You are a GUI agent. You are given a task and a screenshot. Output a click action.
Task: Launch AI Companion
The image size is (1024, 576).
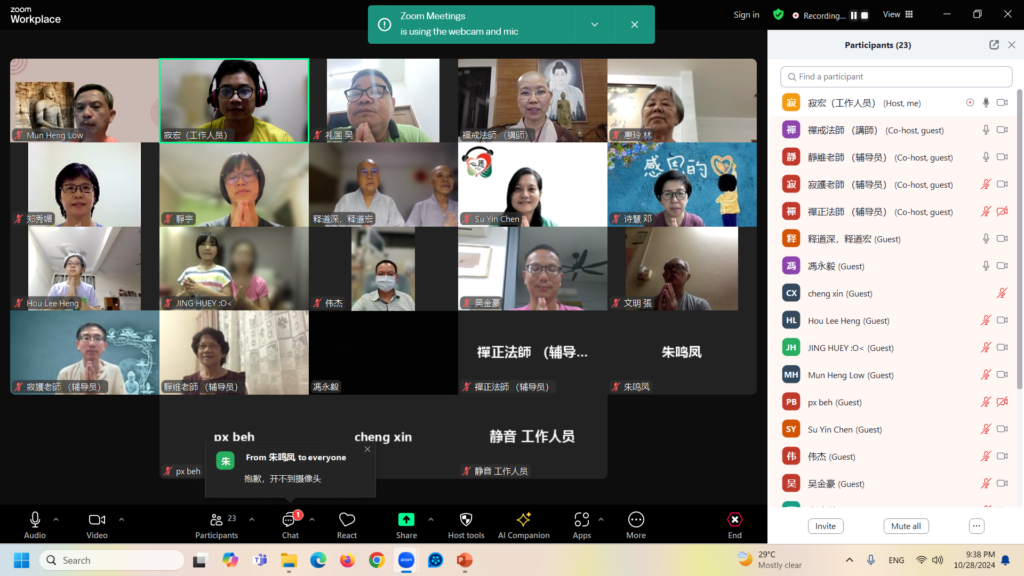click(523, 521)
